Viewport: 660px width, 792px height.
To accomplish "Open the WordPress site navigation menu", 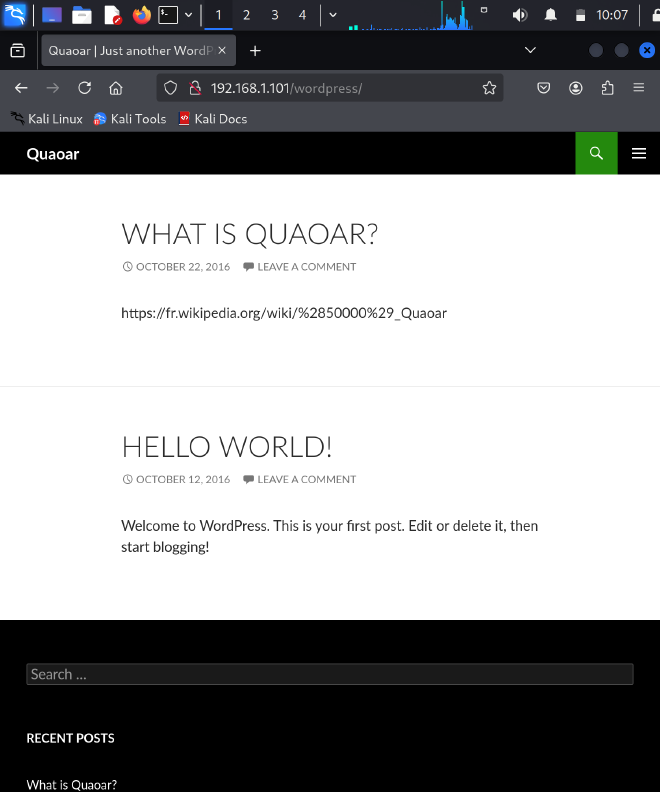I will (639, 153).
